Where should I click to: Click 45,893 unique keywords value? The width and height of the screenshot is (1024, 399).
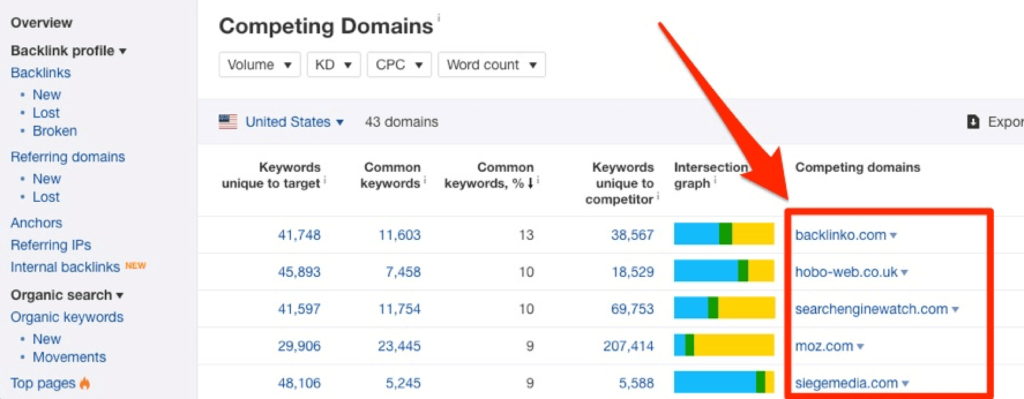click(299, 272)
